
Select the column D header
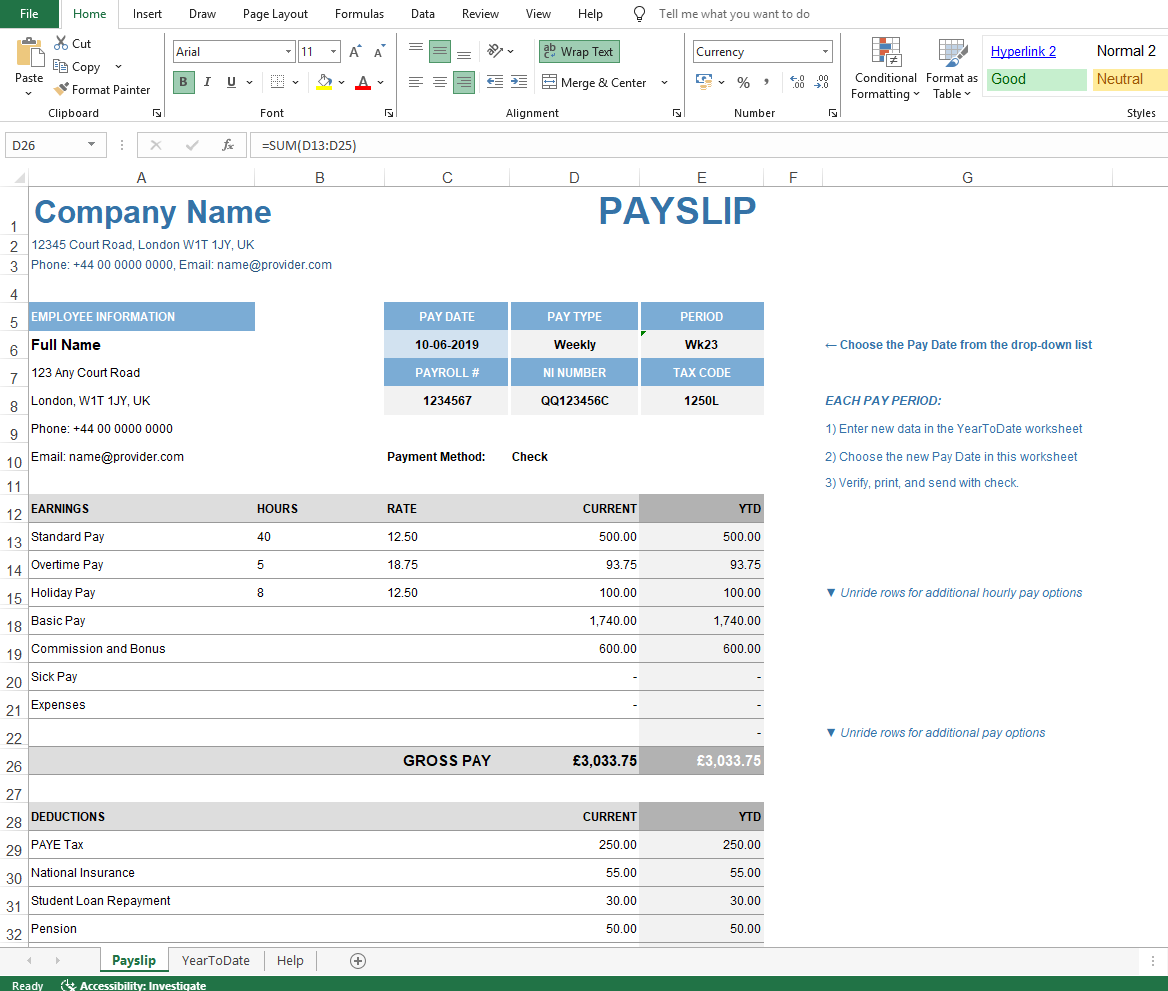pyautogui.click(x=574, y=177)
